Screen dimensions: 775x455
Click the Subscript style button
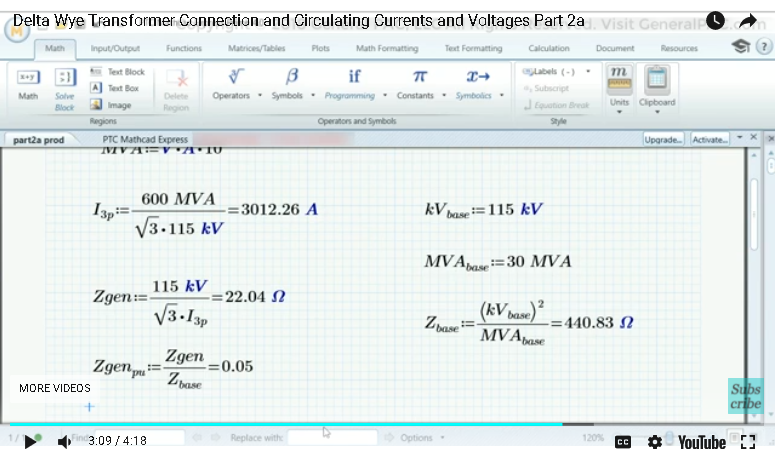tap(546, 88)
